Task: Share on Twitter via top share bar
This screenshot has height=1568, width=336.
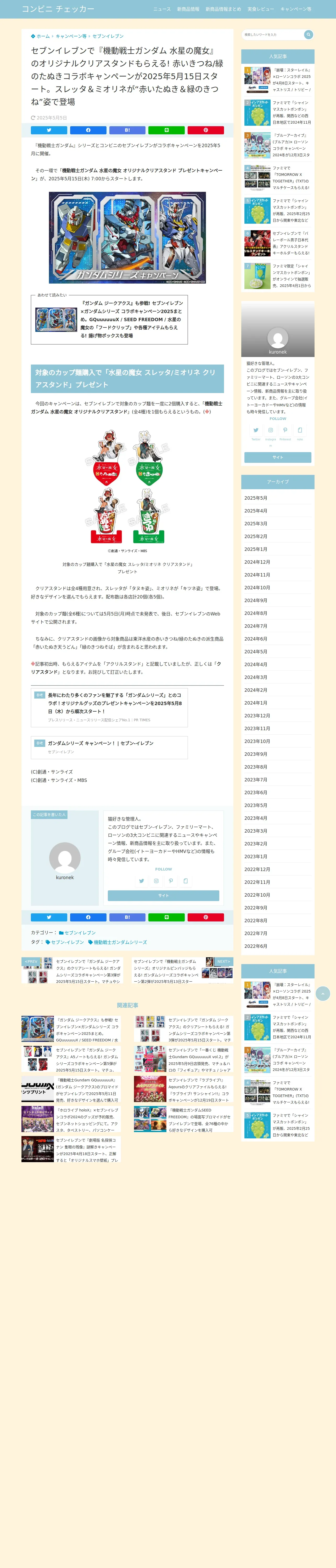Action: pos(49,130)
